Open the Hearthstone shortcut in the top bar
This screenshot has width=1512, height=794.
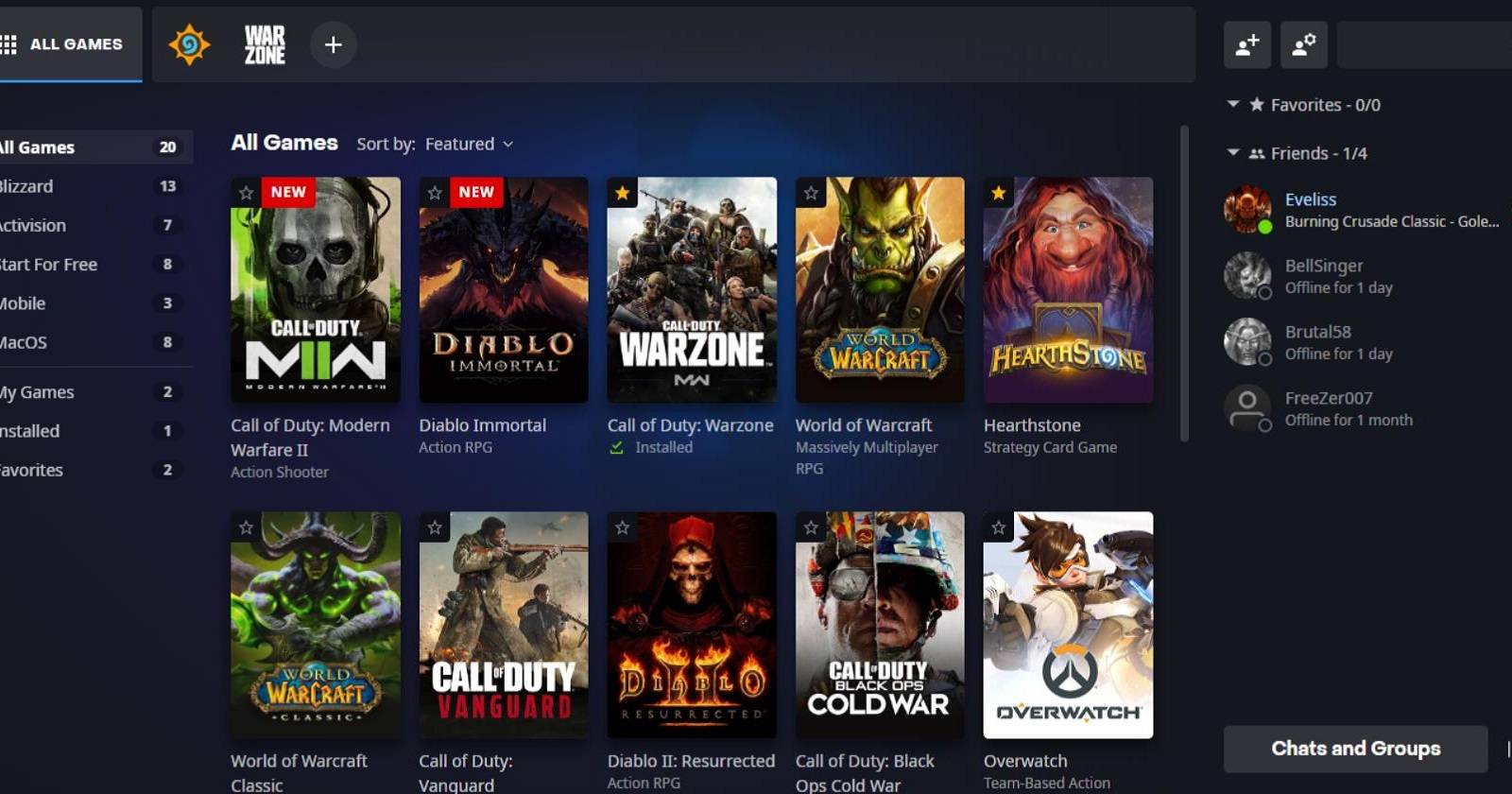pos(189,44)
